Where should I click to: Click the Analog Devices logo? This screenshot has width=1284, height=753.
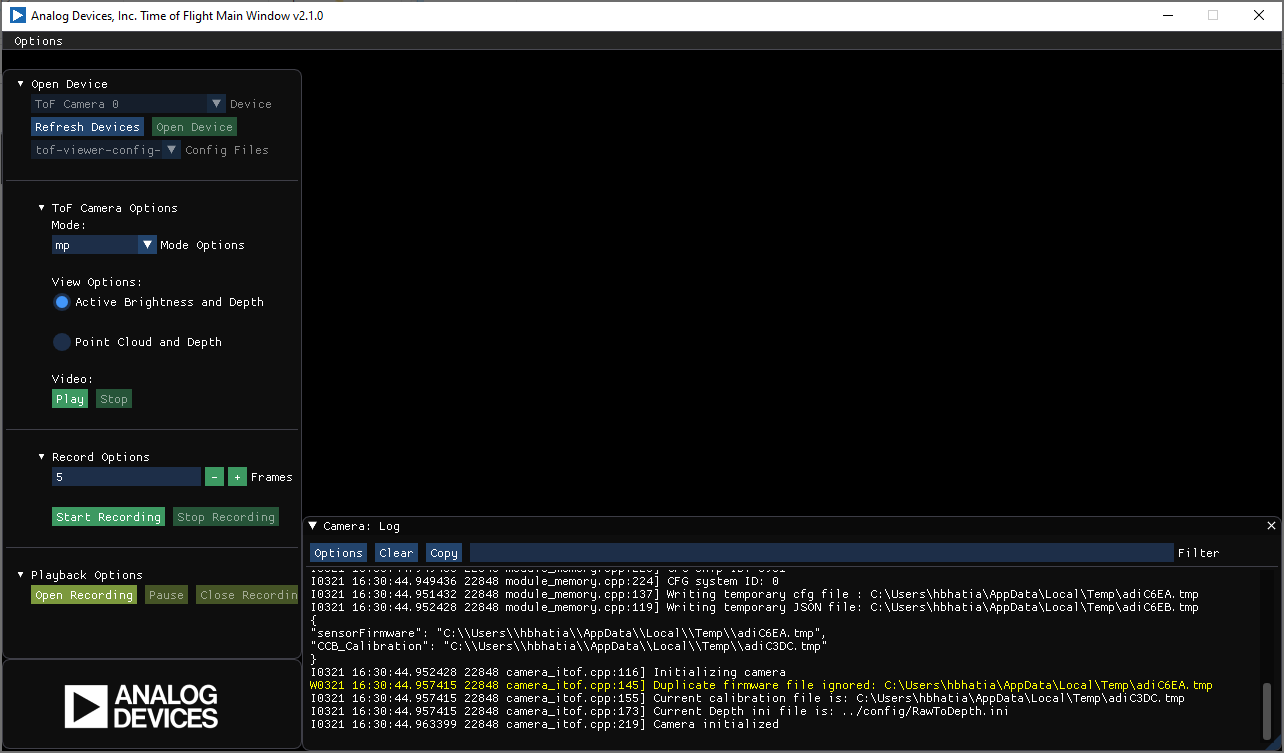tap(141, 706)
